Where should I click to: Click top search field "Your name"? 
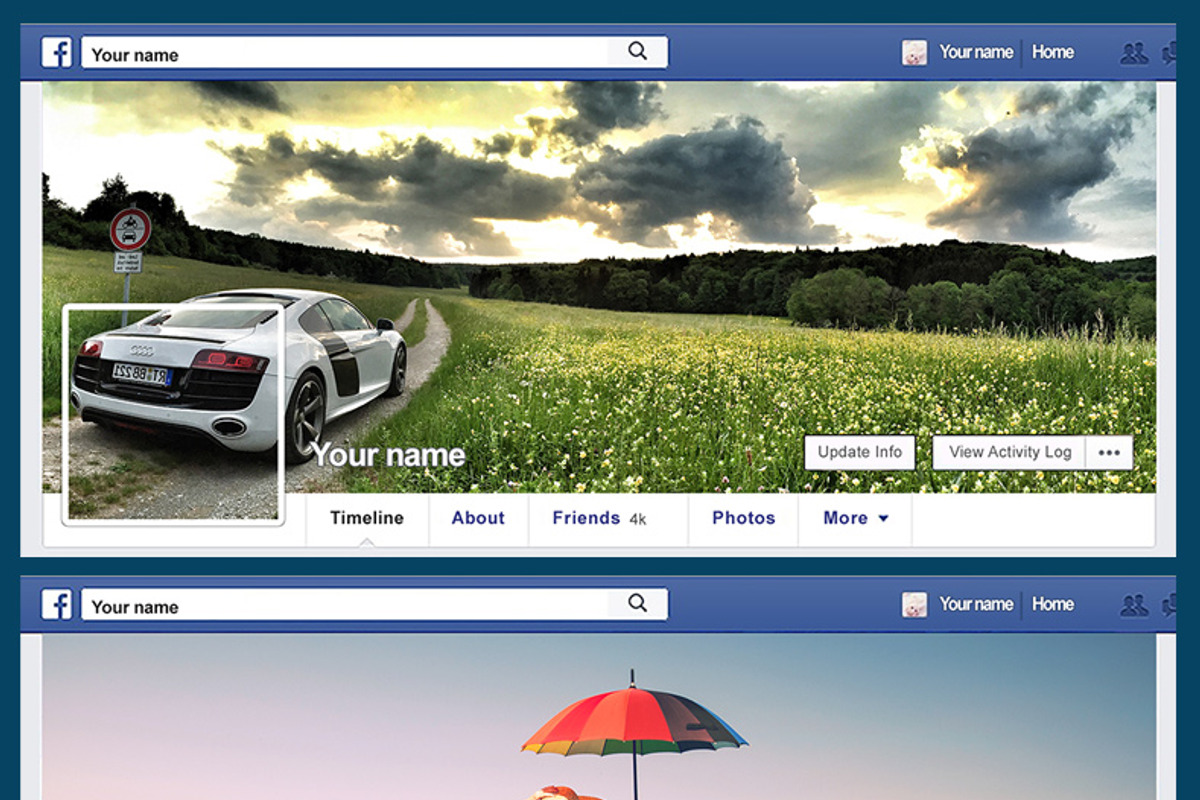(x=374, y=53)
